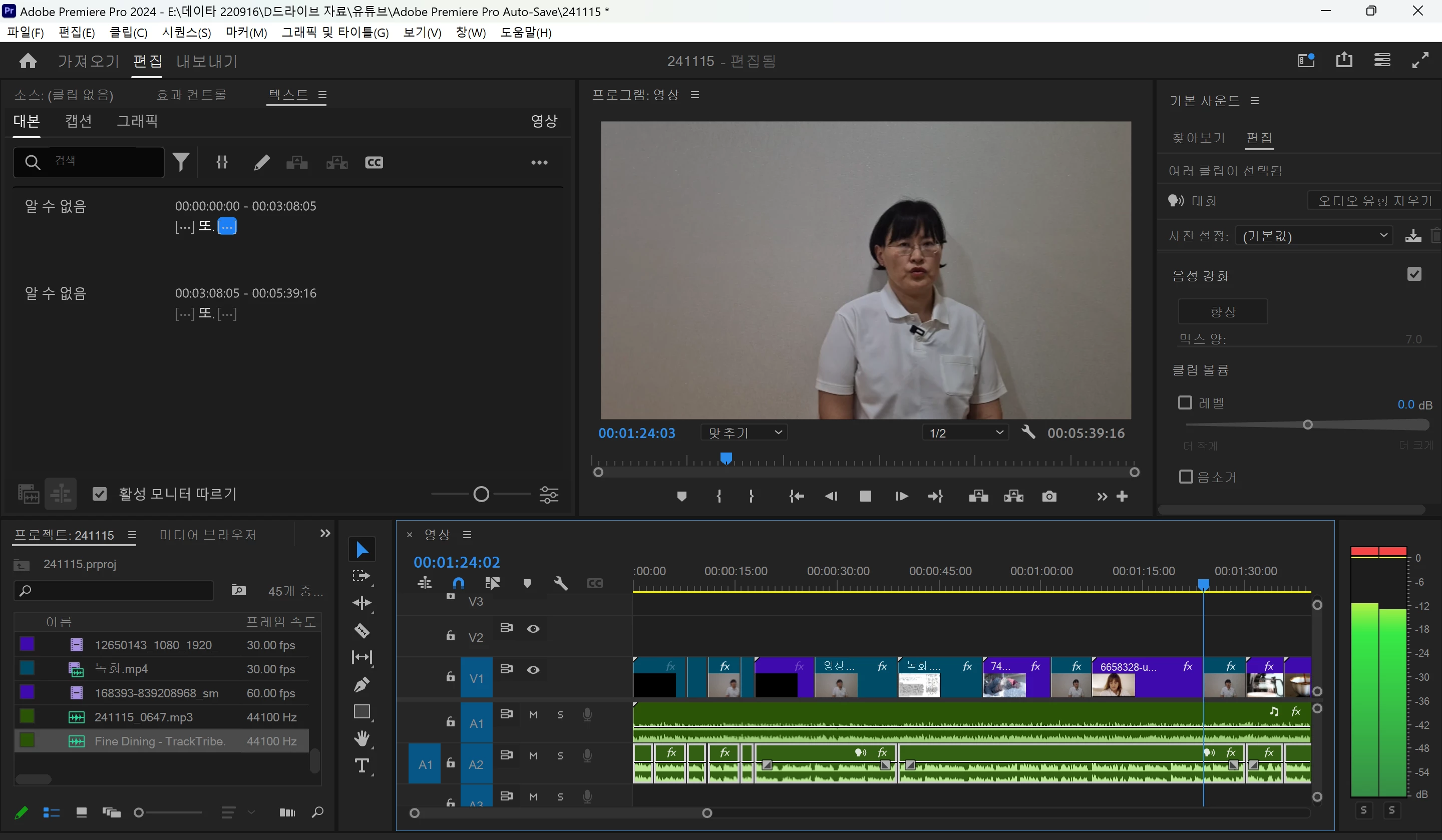This screenshot has width=1442, height=840.
Task: Click the 향상 button
Action: click(1222, 312)
